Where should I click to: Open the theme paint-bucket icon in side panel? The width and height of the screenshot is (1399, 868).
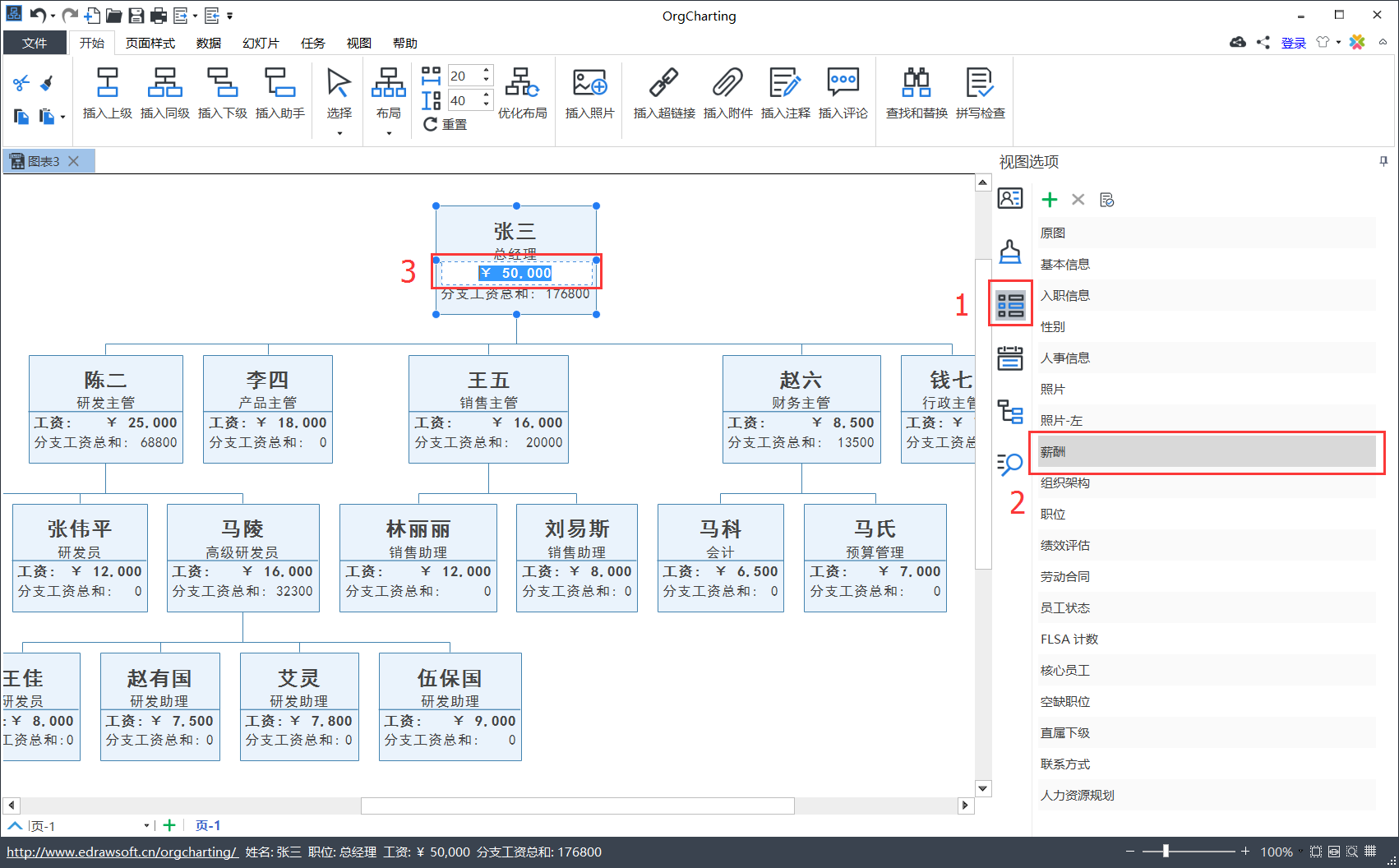[1010, 252]
